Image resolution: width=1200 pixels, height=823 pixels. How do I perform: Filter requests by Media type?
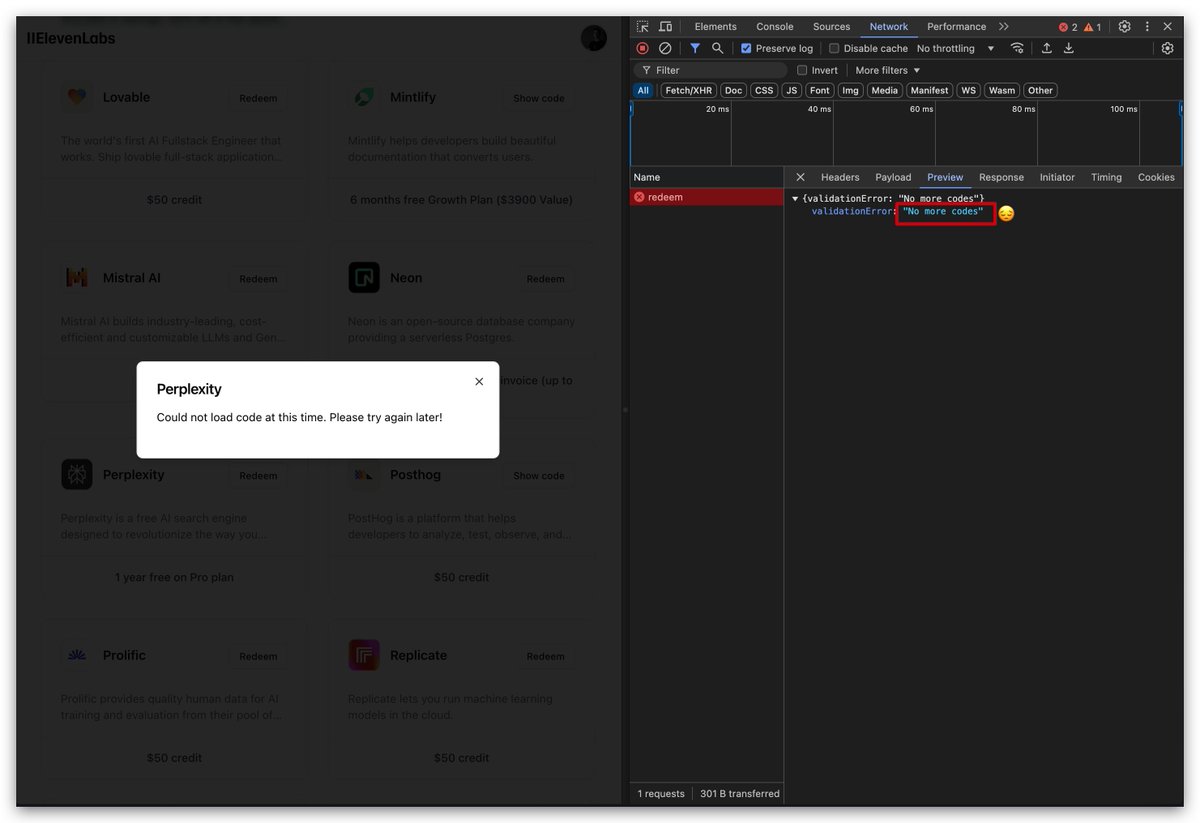[884, 90]
